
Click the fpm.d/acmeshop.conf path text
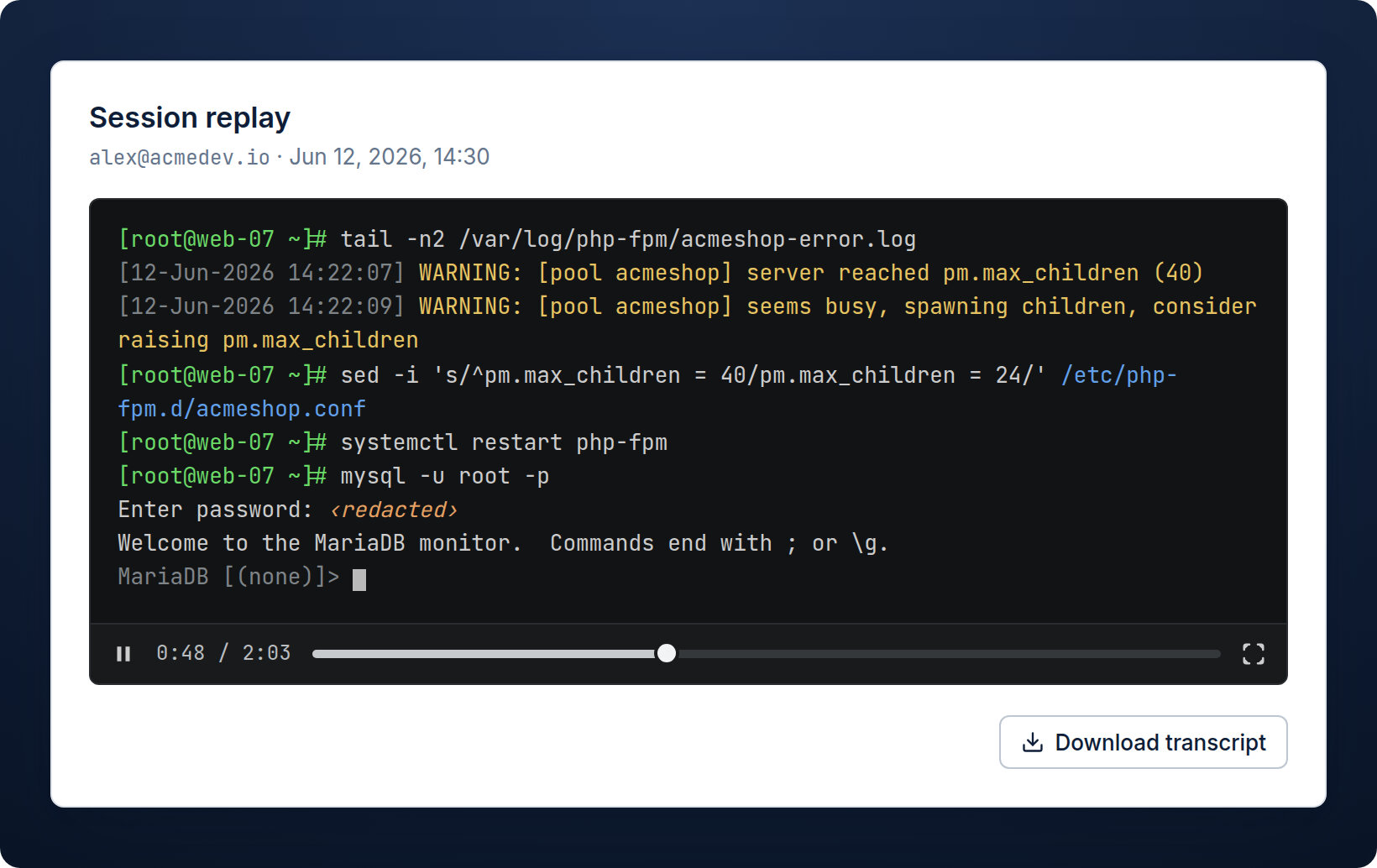click(x=242, y=409)
